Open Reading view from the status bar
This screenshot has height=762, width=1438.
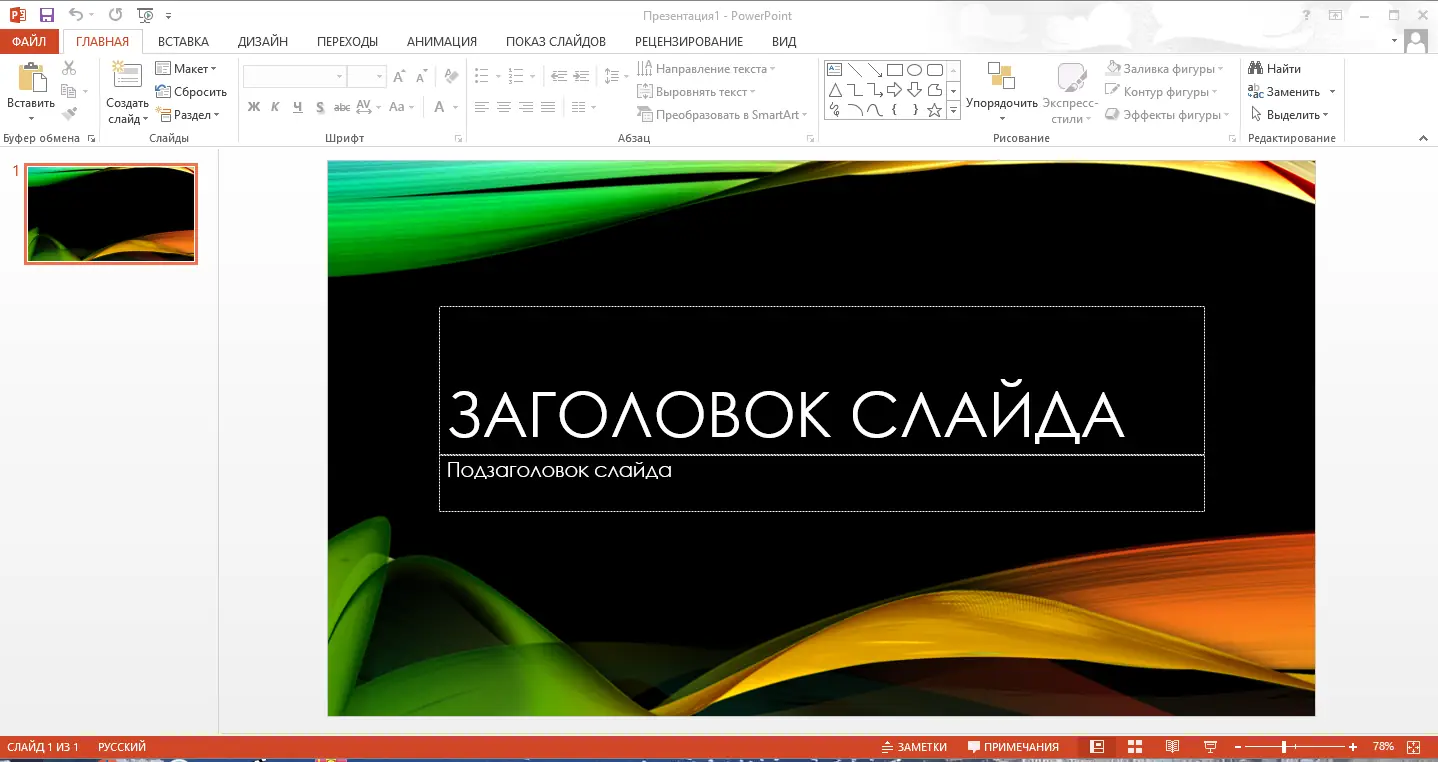(x=1172, y=747)
